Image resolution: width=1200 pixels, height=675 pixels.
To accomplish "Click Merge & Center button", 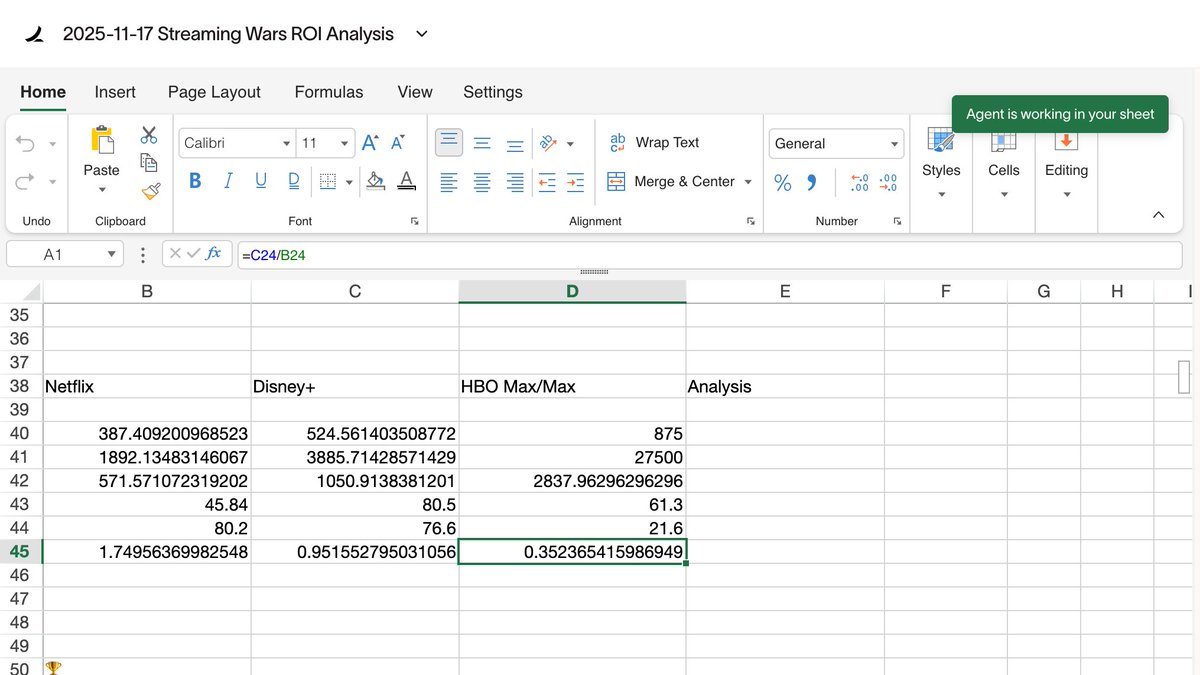I will (x=671, y=181).
